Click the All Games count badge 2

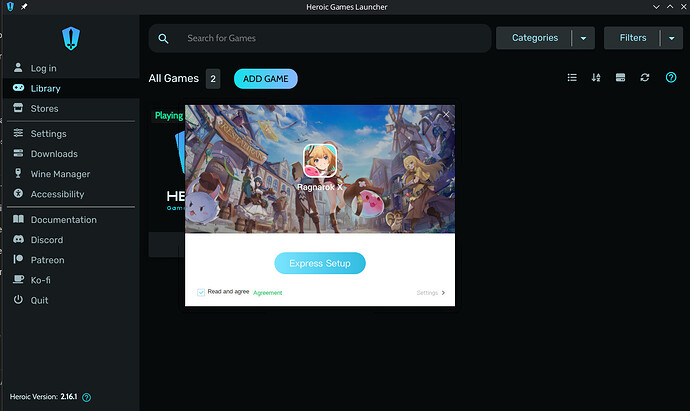(x=213, y=79)
